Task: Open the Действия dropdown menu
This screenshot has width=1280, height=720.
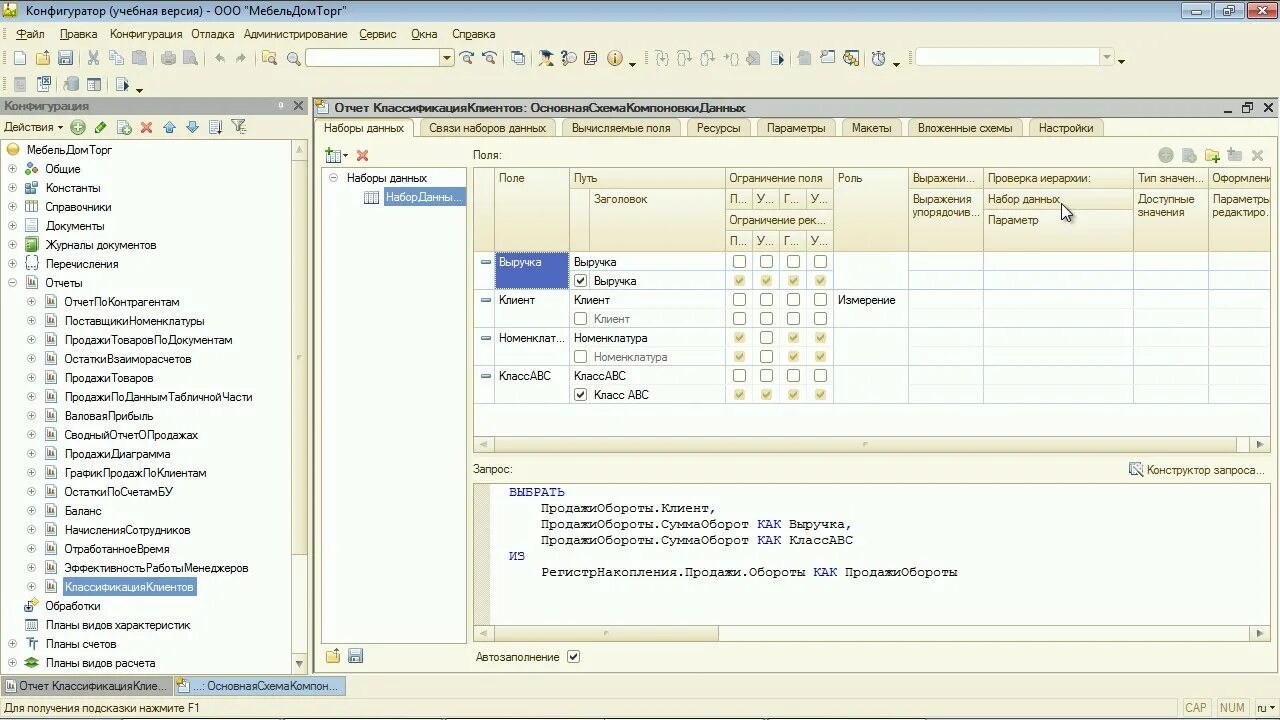Action: pyautogui.click(x=33, y=127)
